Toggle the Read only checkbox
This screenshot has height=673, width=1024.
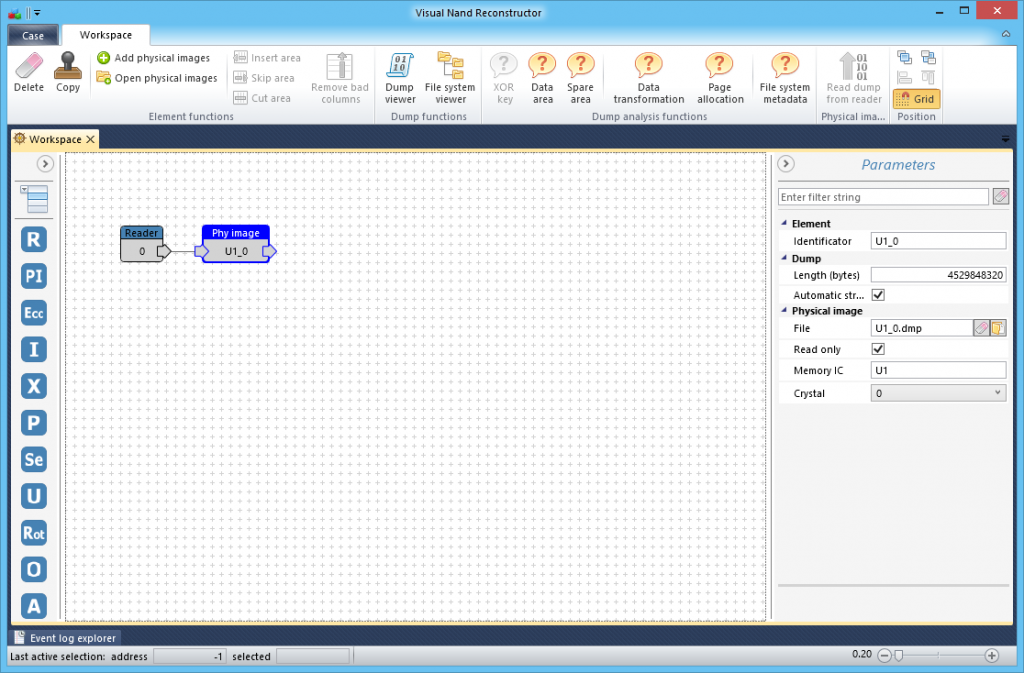coord(878,349)
